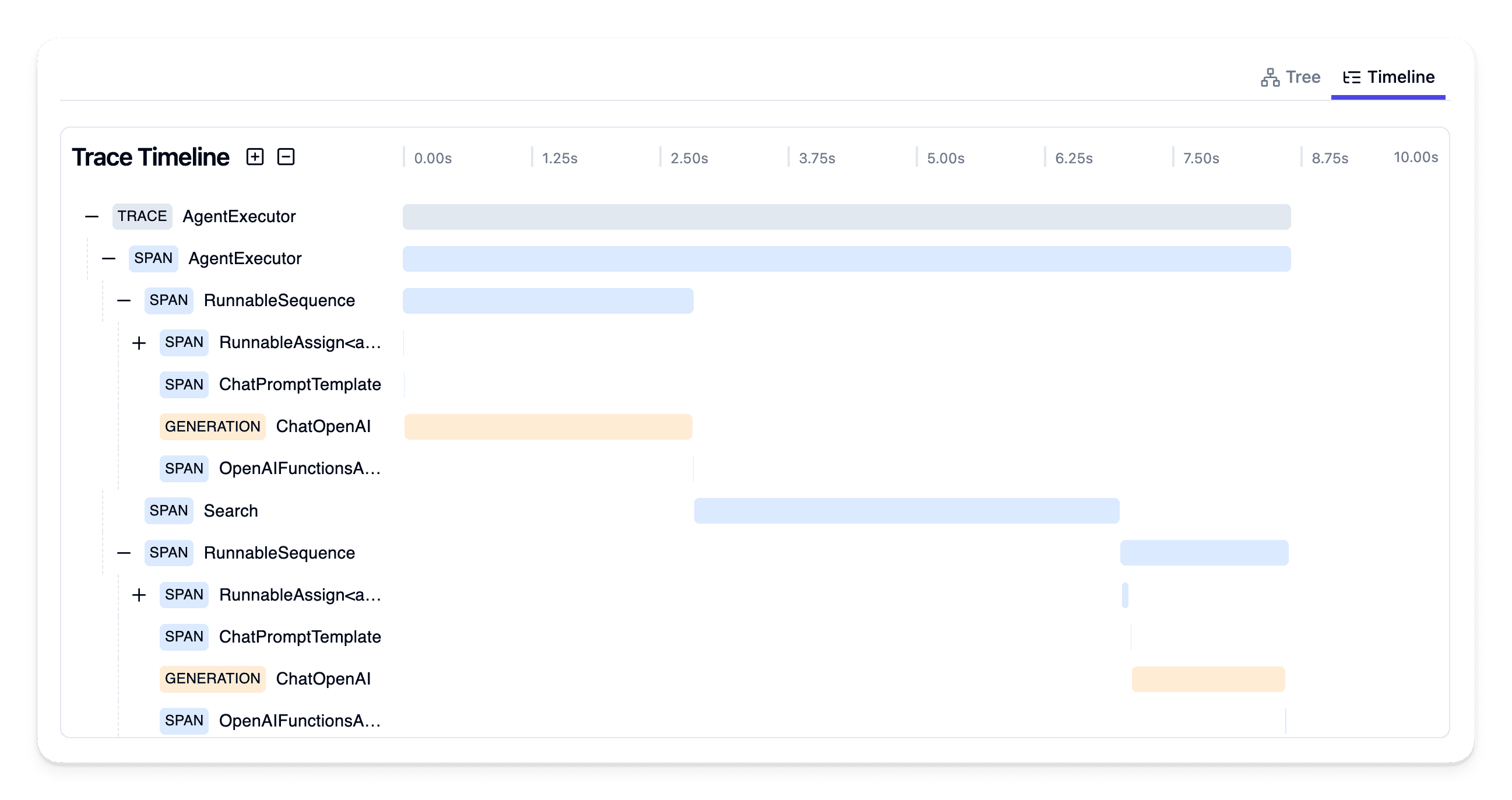Expand the first RunnableAssign span
This screenshot has height=800, width=1512.
[x=139, y=342]
